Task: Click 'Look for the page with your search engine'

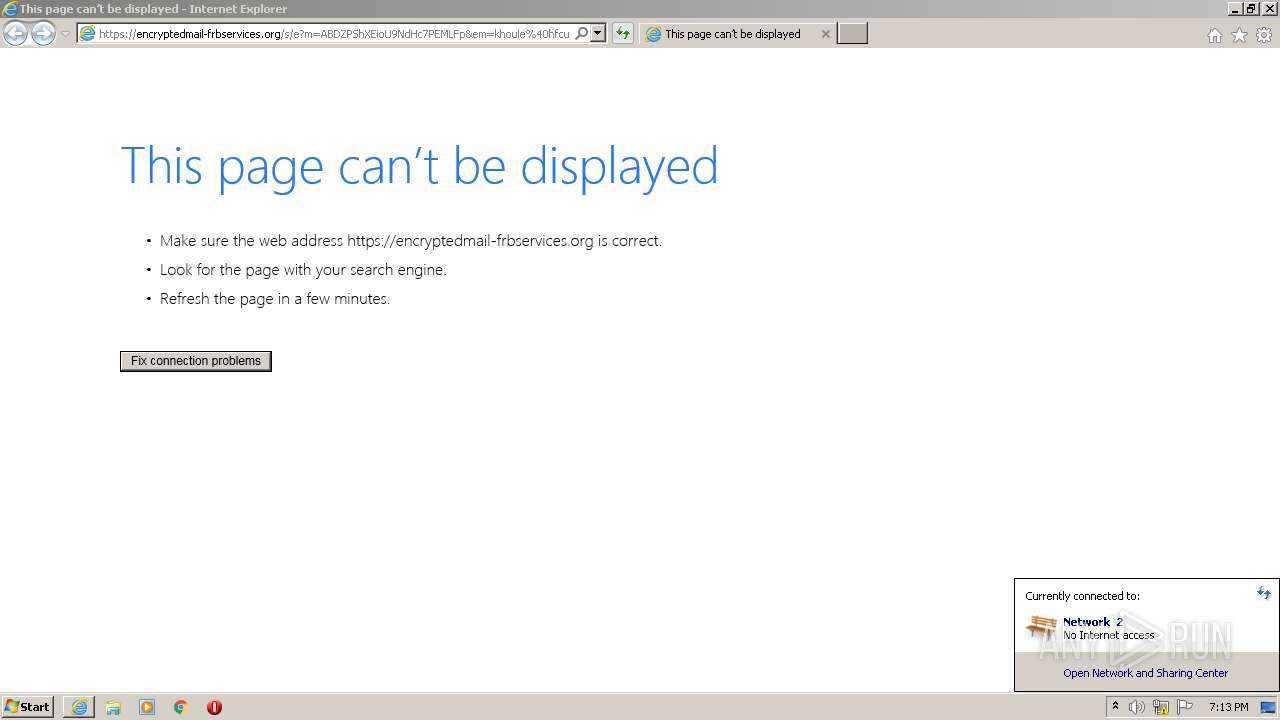Action: (303, 270)
